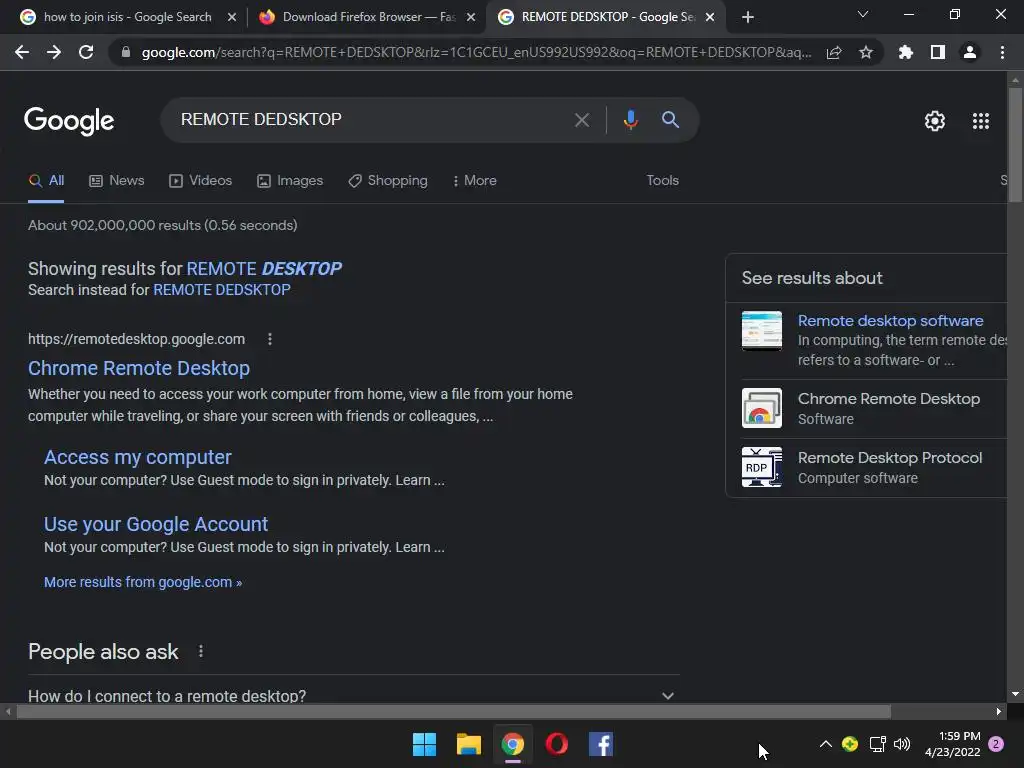Open Windows Start menu
Image resolution: width=1024 pixels, height=768 pixels.
[424, 744]
